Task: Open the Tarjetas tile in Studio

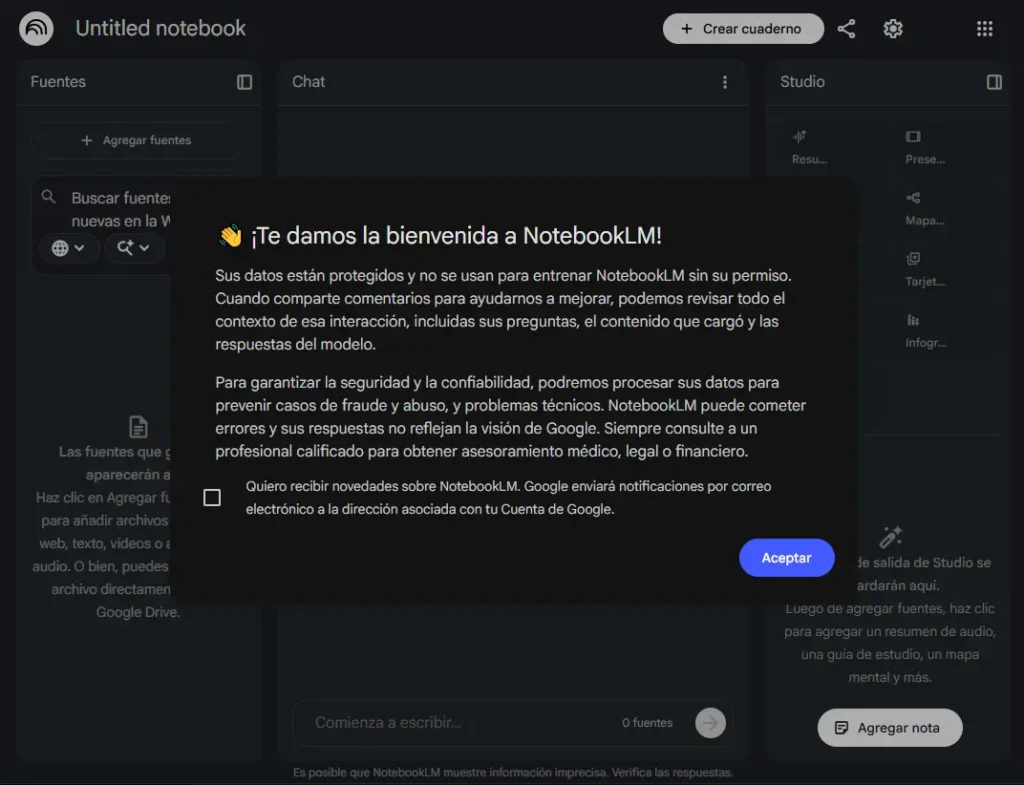Action: 925,270
